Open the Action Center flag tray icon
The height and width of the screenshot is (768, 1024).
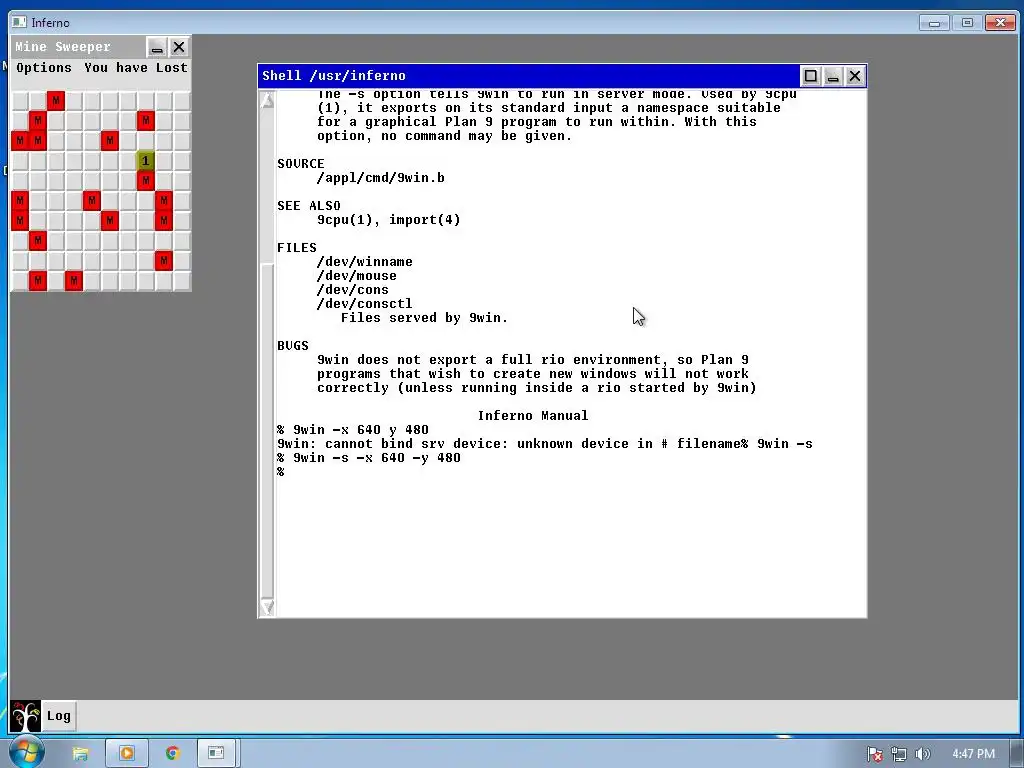point(874,754)
